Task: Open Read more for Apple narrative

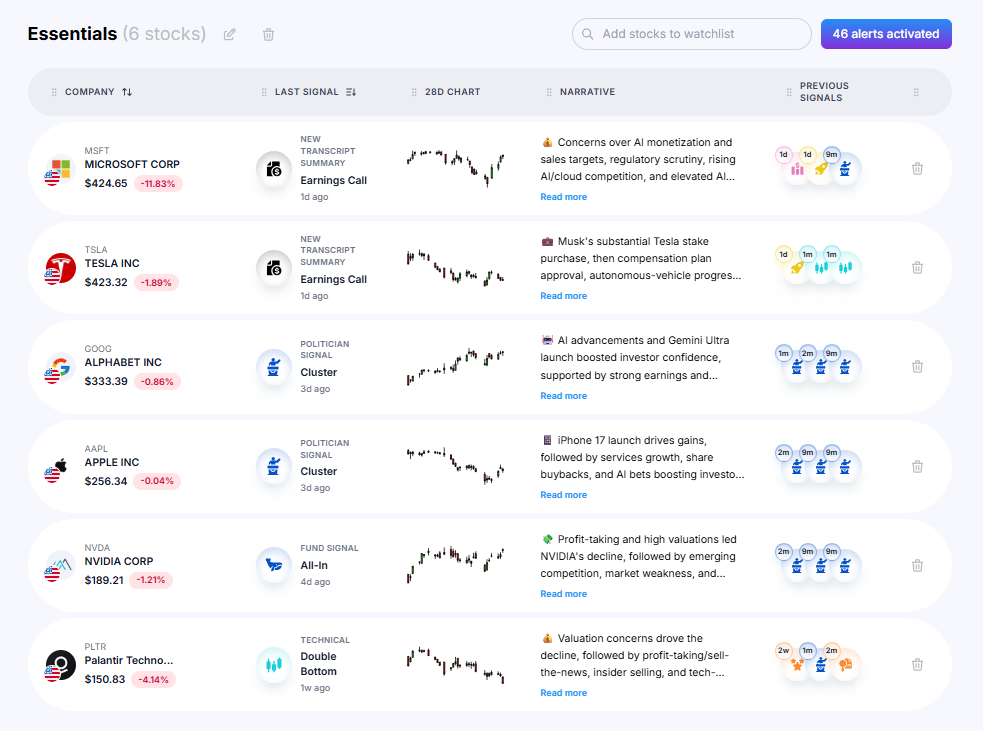Action: [x=563, y=495]
